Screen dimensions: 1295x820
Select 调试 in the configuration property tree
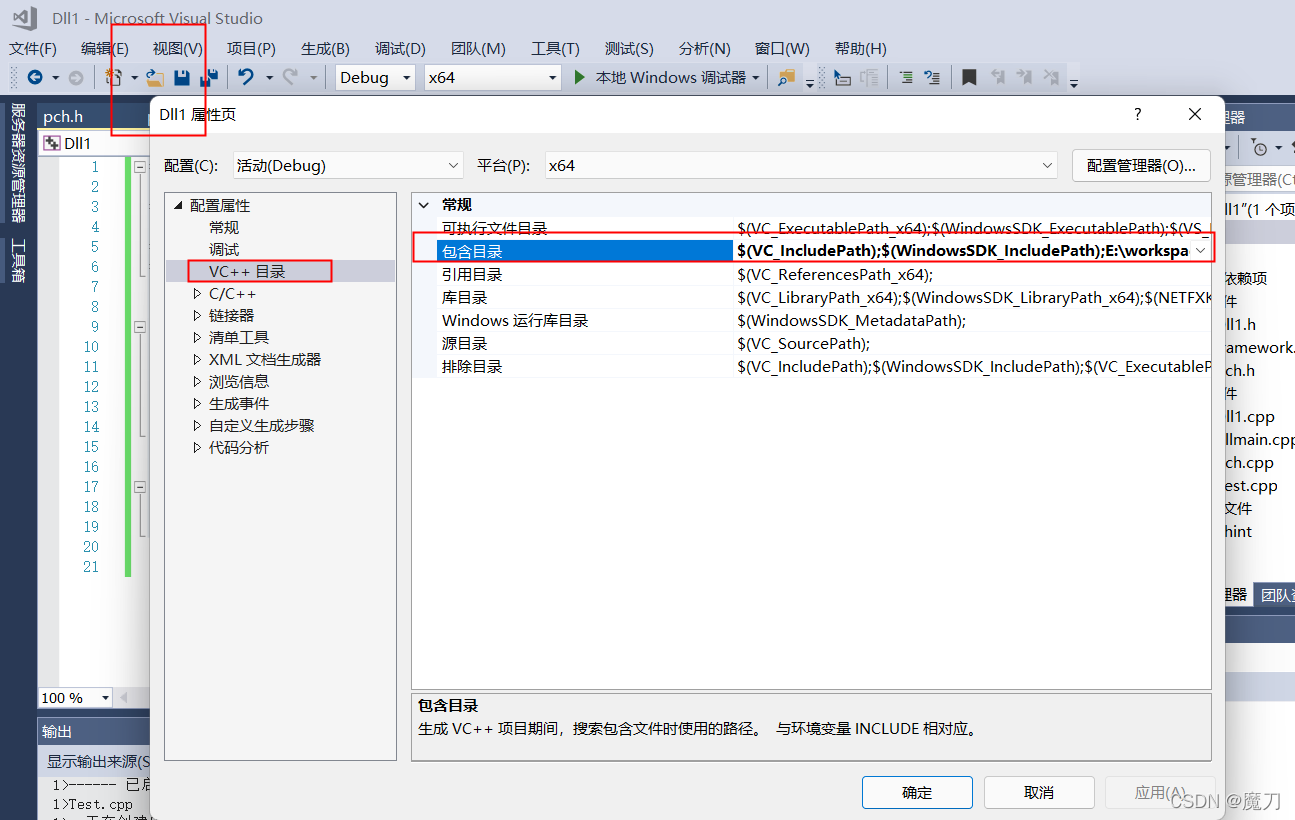click(x=224, y=248)
